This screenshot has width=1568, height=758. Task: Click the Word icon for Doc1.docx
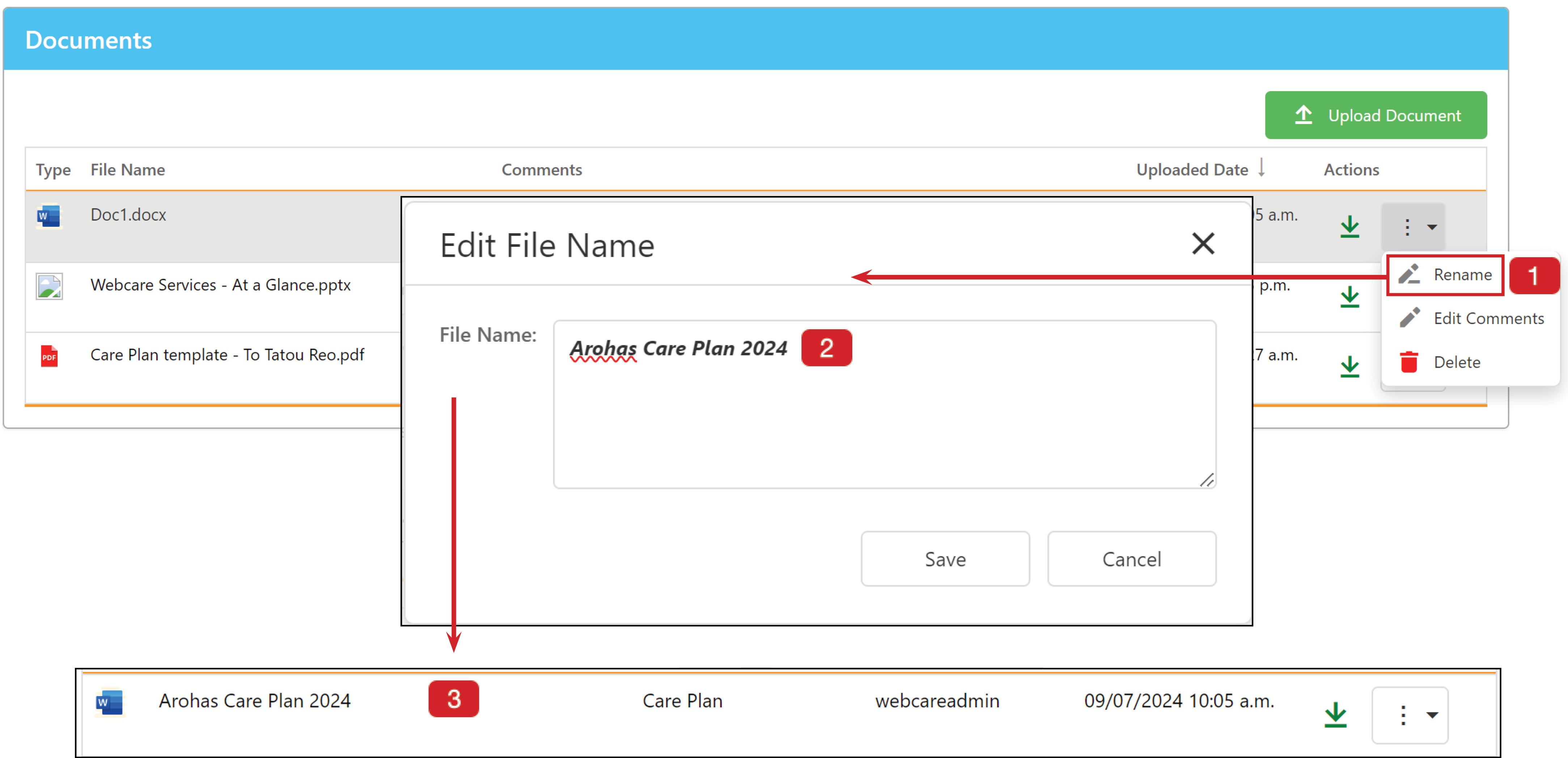(x=49, y=215)
